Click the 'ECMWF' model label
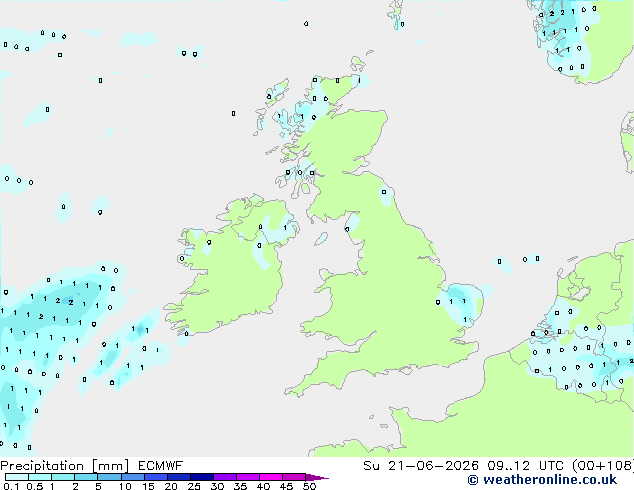Image resolution: width=634 pixels, height=490 pixels. coord(161,466)
